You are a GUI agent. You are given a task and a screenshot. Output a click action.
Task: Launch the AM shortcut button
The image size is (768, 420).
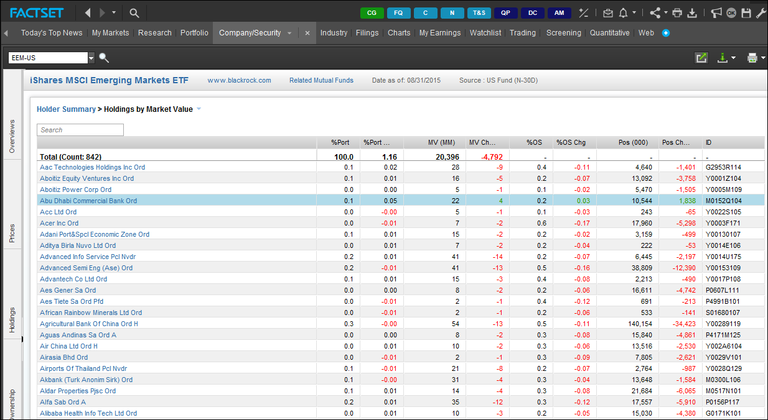559,13
